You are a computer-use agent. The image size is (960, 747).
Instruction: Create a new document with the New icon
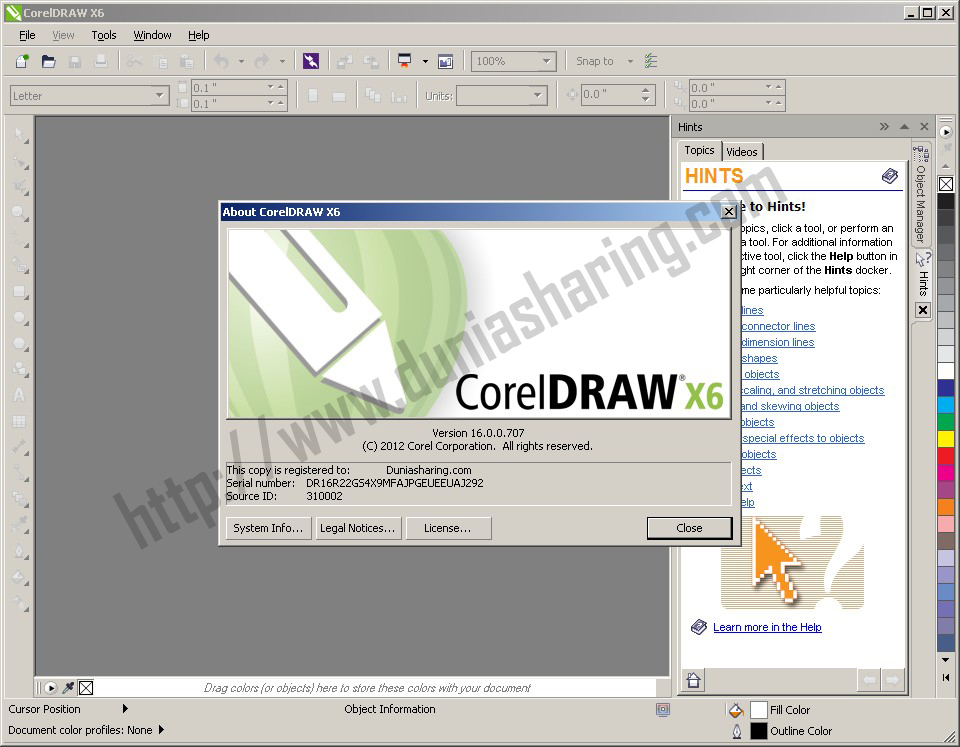23,61
